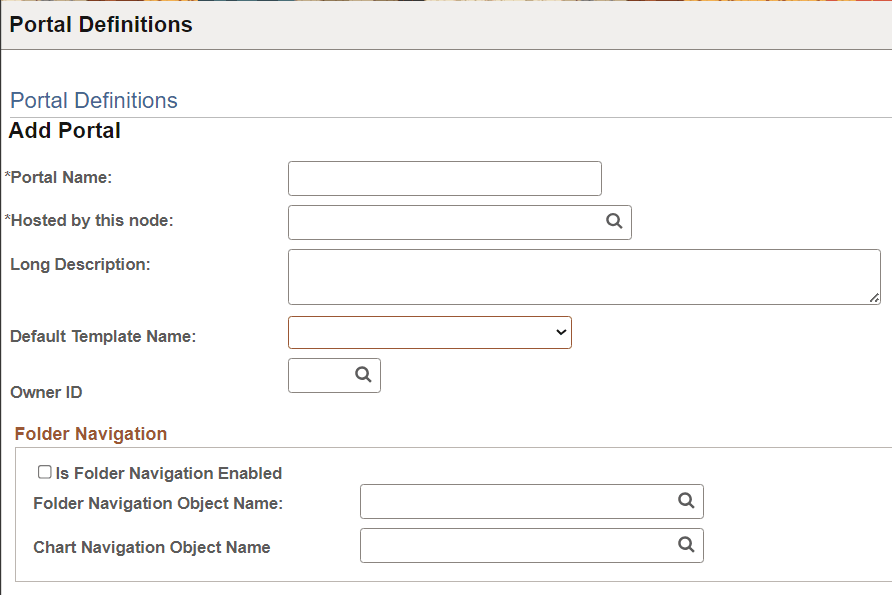The height and width of the screenshot is (595, 892).
Task: Click the Folder Navigation section header
Action: (91, 433)
